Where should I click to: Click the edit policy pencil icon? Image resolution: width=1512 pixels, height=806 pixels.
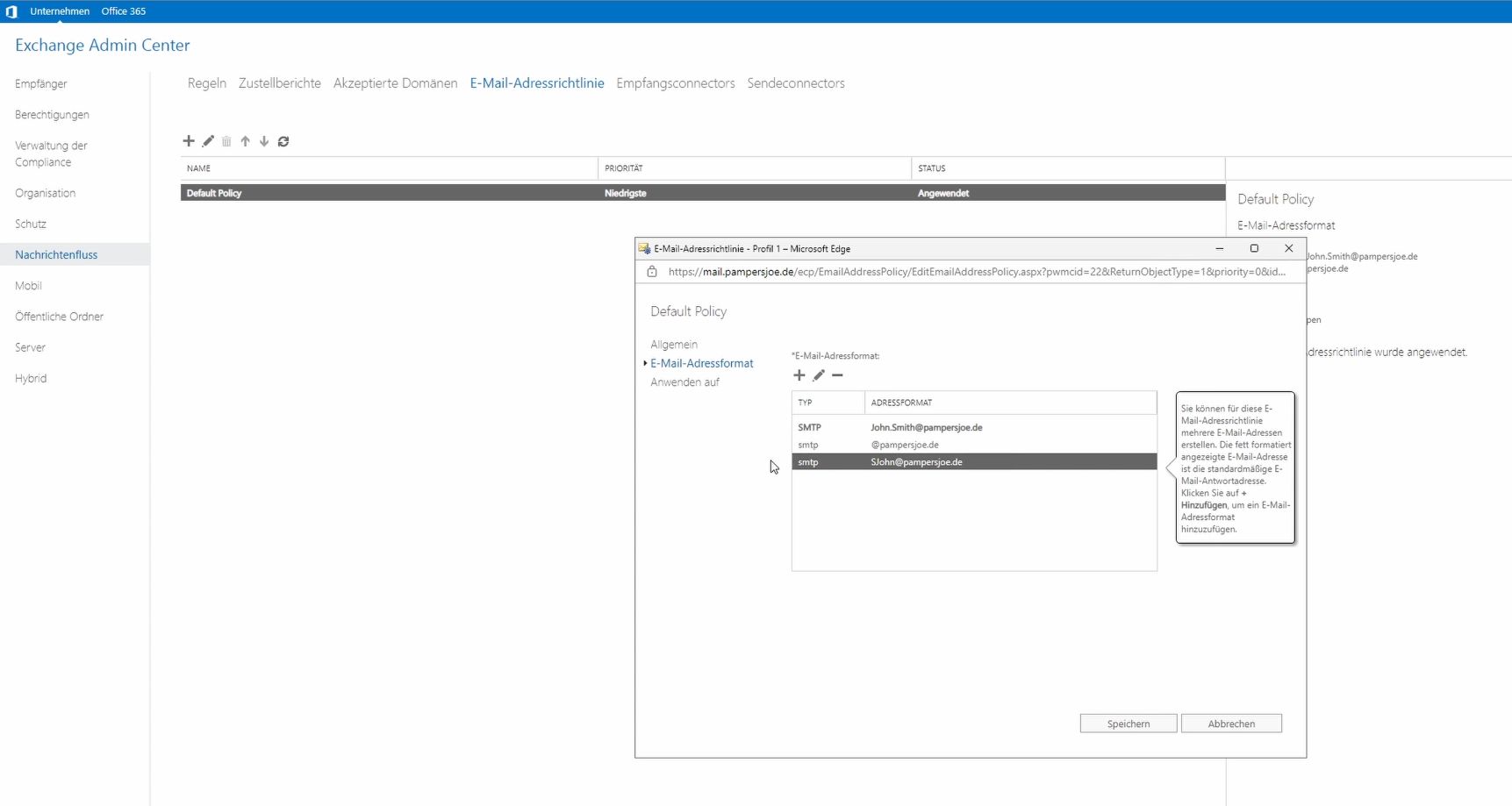(x=208, y=141)
